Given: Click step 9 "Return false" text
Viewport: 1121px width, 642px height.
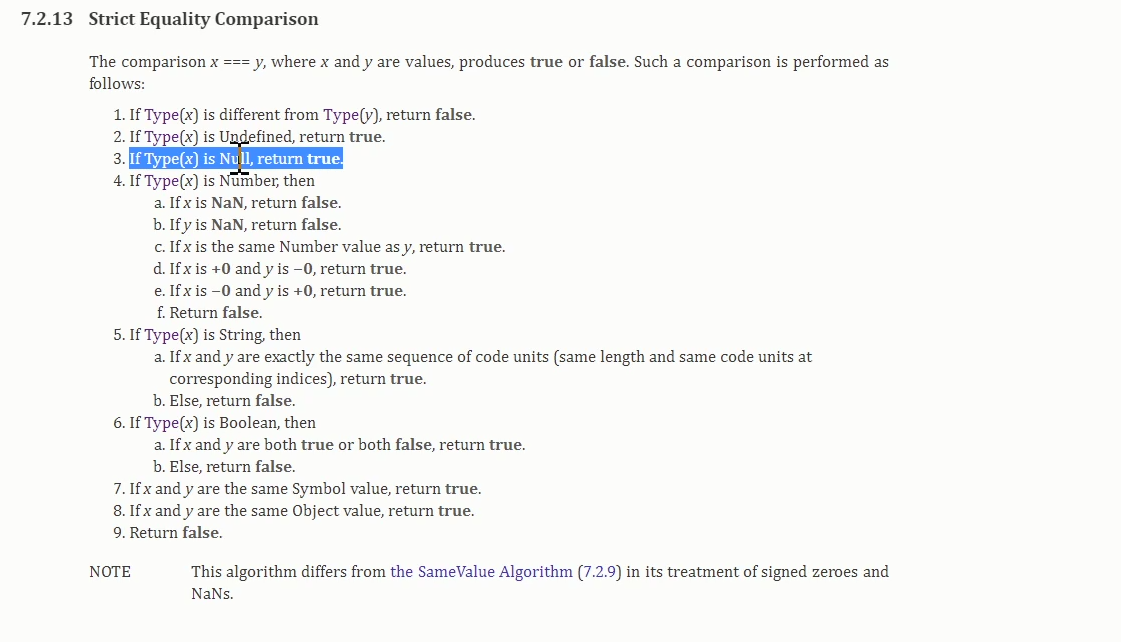Looking at the screenshot, I should pyautogui.click(x=176, y=533).
